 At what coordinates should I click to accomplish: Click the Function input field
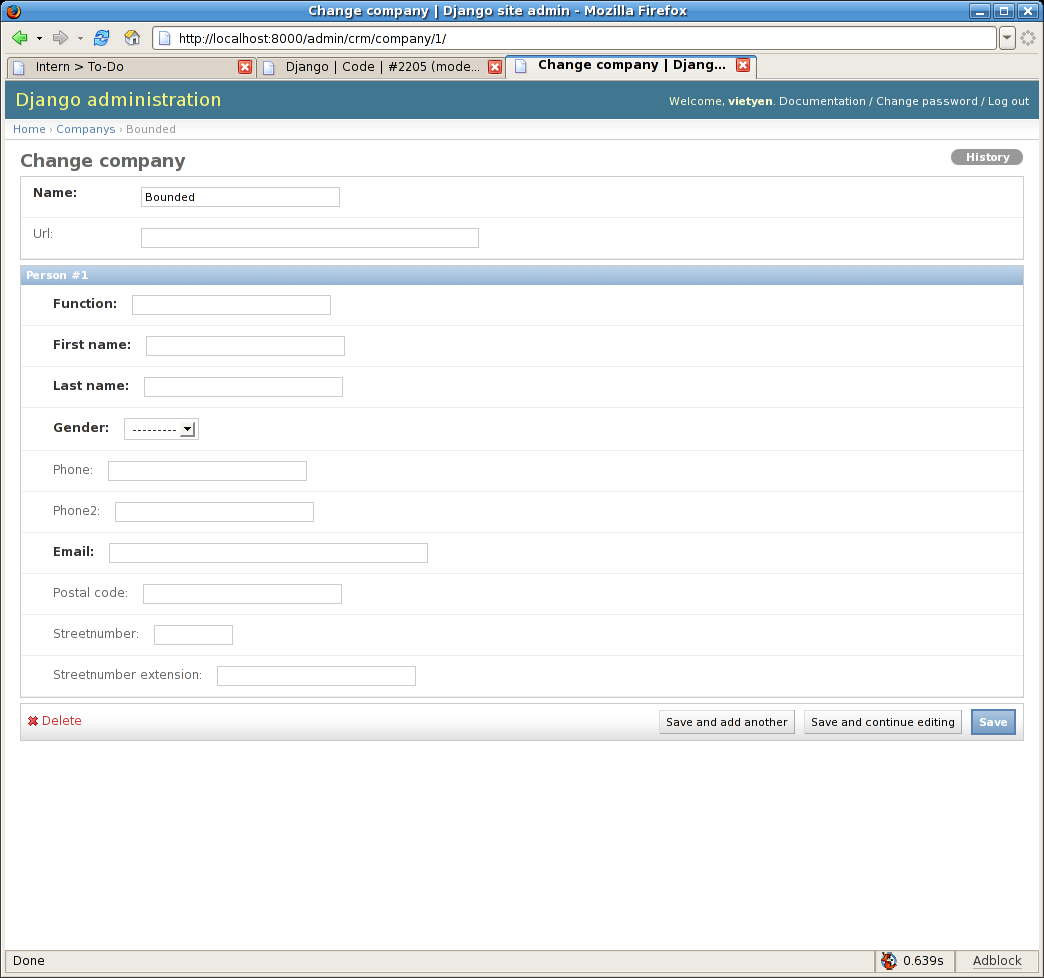pos(231,305)
